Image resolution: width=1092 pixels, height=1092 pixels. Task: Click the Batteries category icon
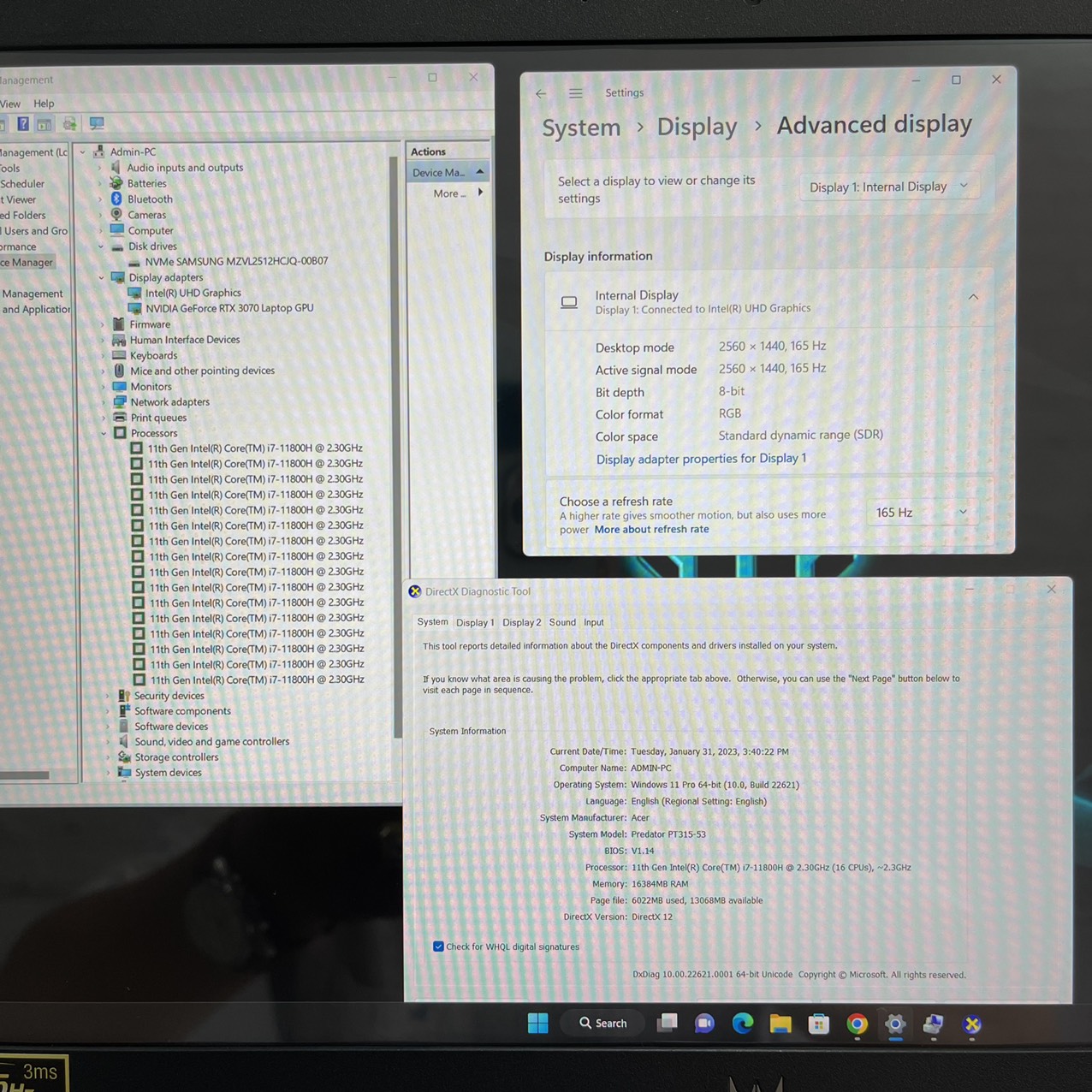coord(116,183)
